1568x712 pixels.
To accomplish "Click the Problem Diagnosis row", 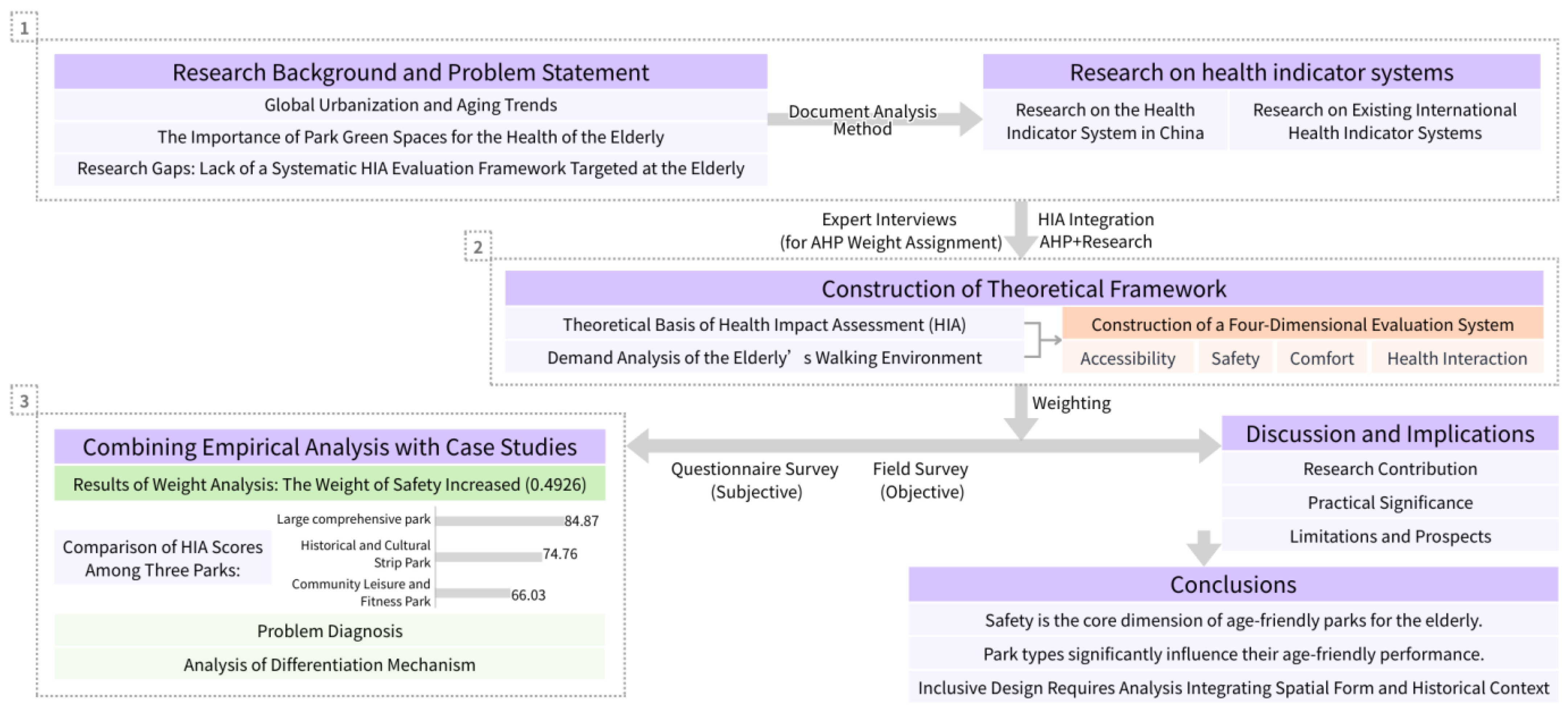I will click(329, 631).
